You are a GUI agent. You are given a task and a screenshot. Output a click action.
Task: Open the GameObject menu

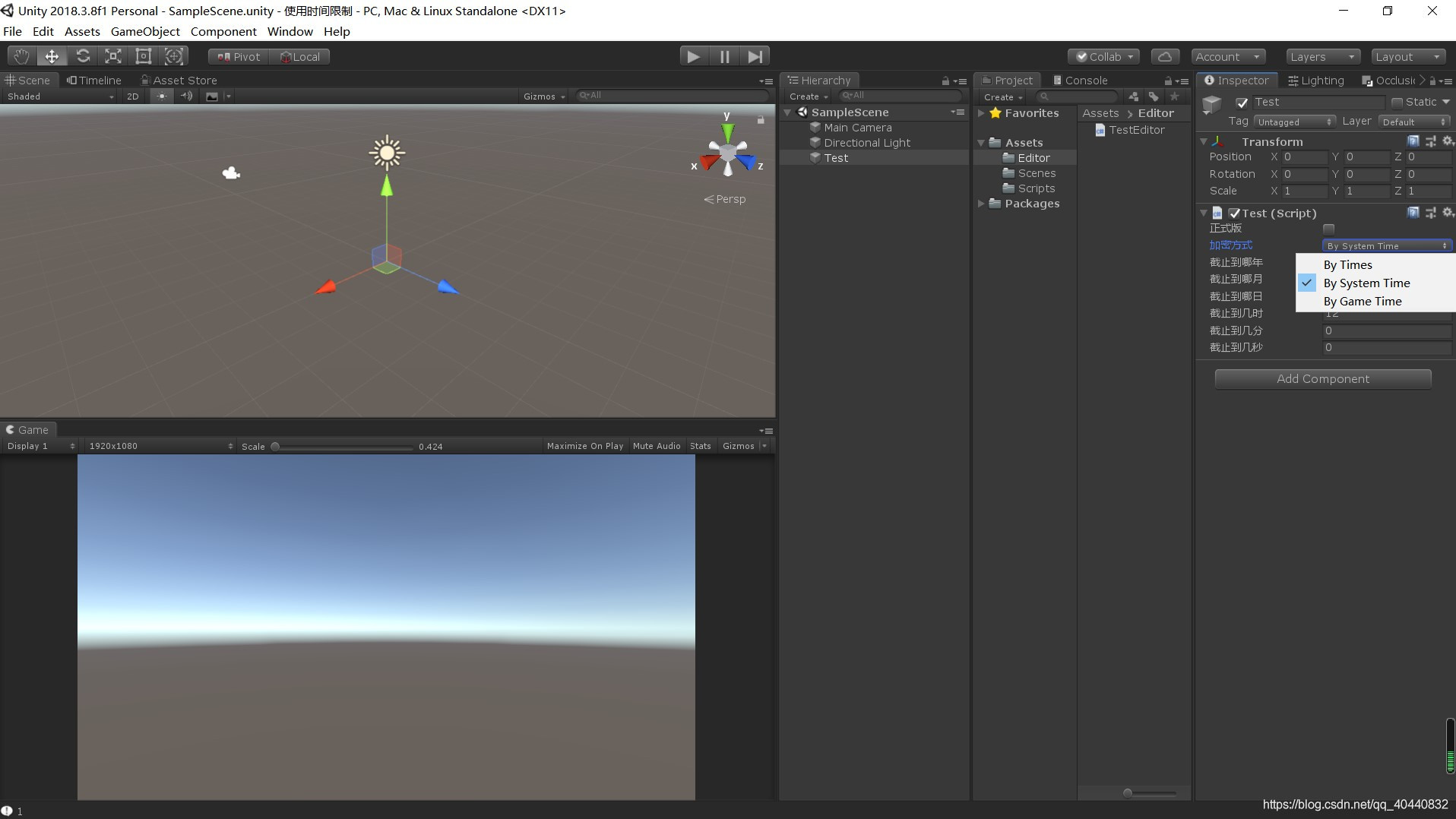click(x=145, y=31)
